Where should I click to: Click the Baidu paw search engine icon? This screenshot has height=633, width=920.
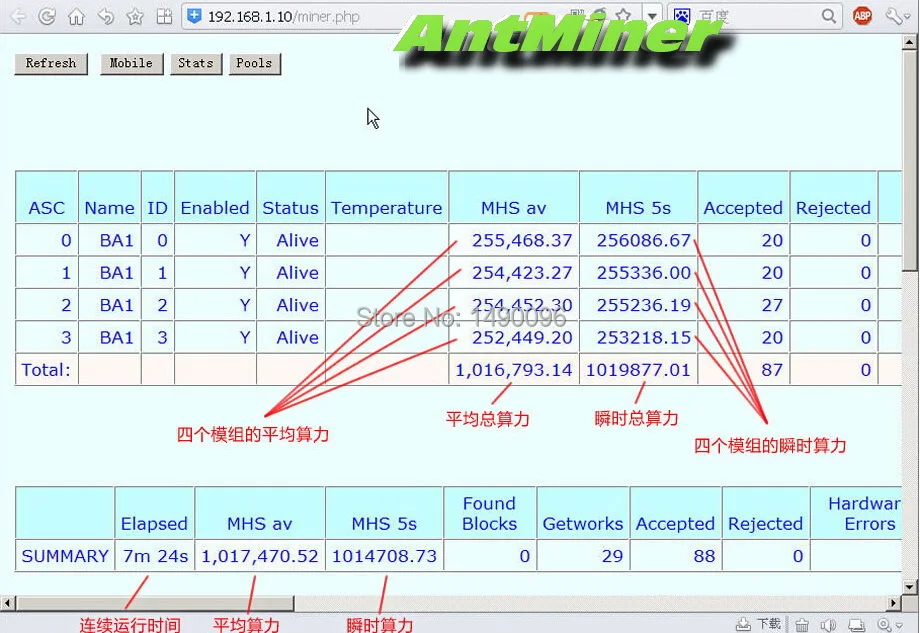(x=682, y=16)
